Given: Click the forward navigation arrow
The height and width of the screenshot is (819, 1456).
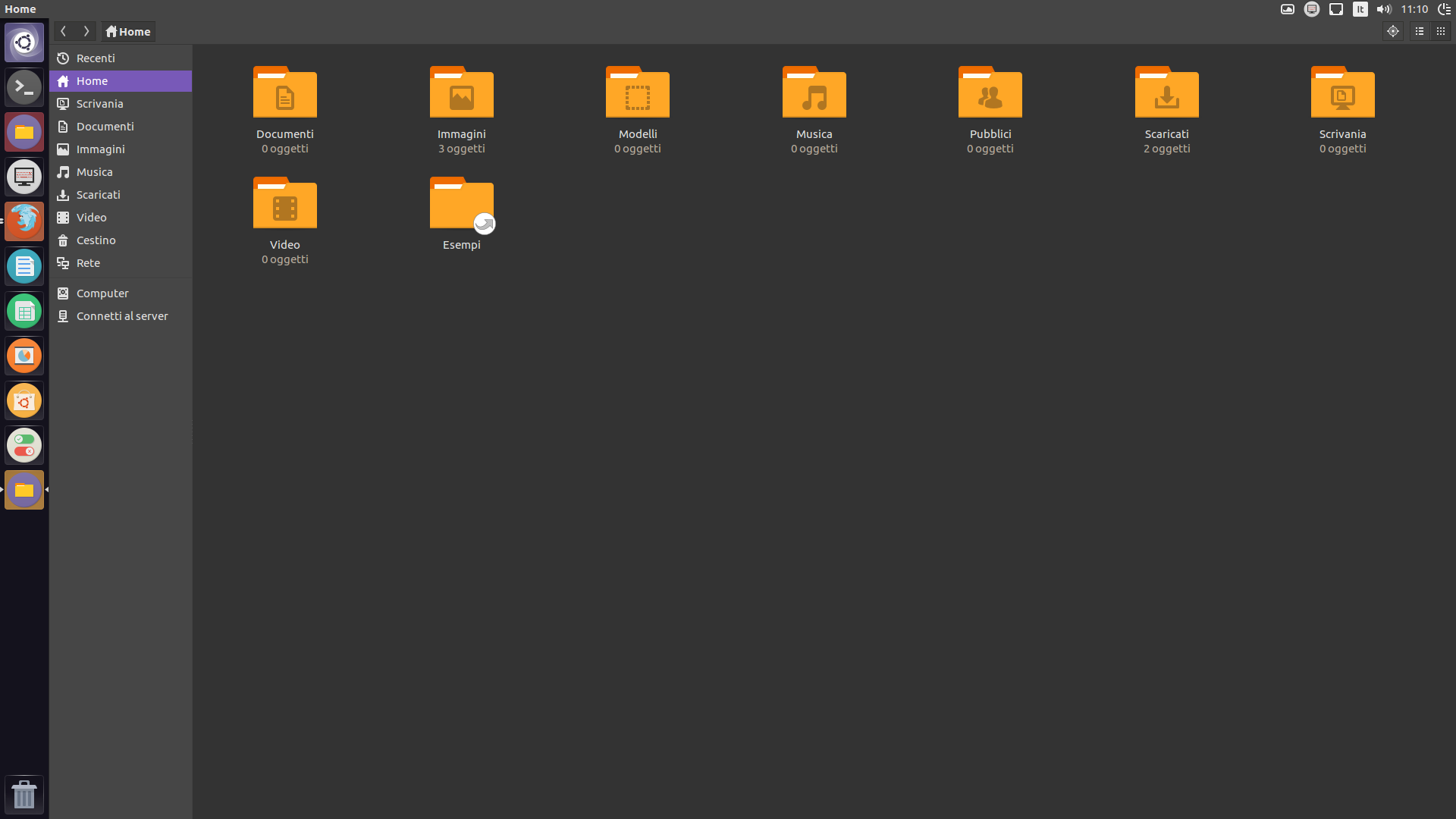Looking at the screenshot, I should 86,31.
